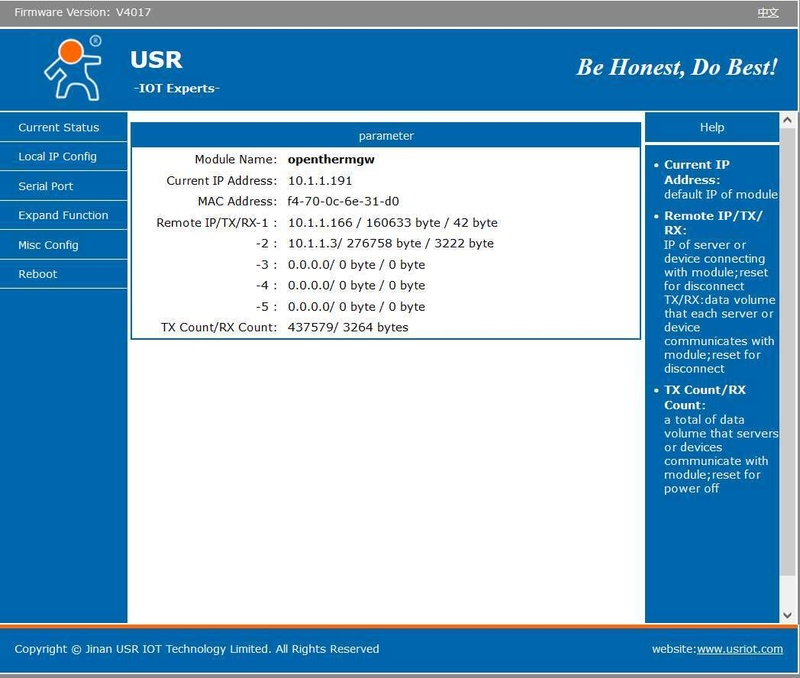800x678 pixels.
Task: Click the scrollbar down arrow
Action: coord(787,615)
